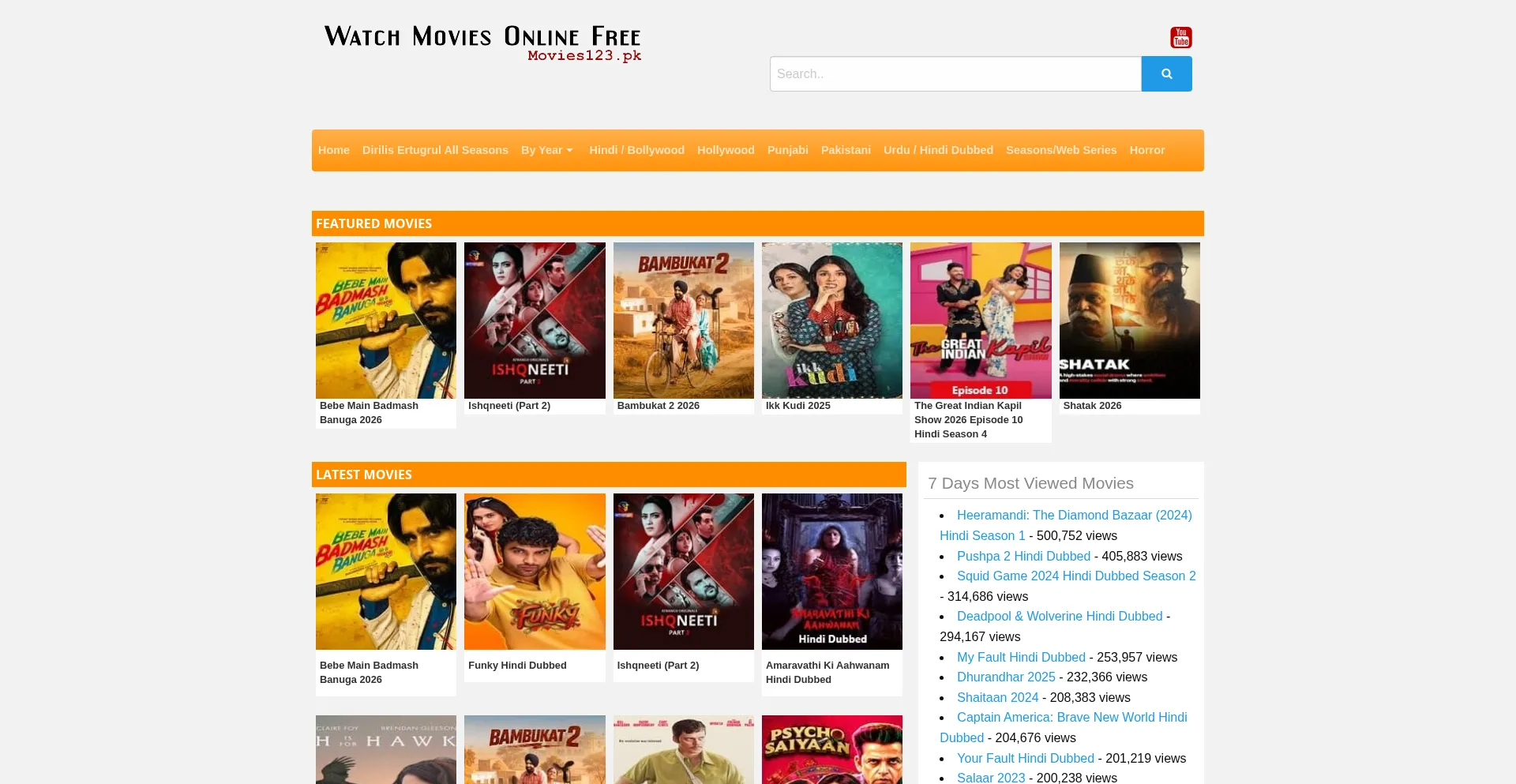1516x784 pixels.
Task: Open Funky Hindi Dubbed poster
Action: click(535, 572)
